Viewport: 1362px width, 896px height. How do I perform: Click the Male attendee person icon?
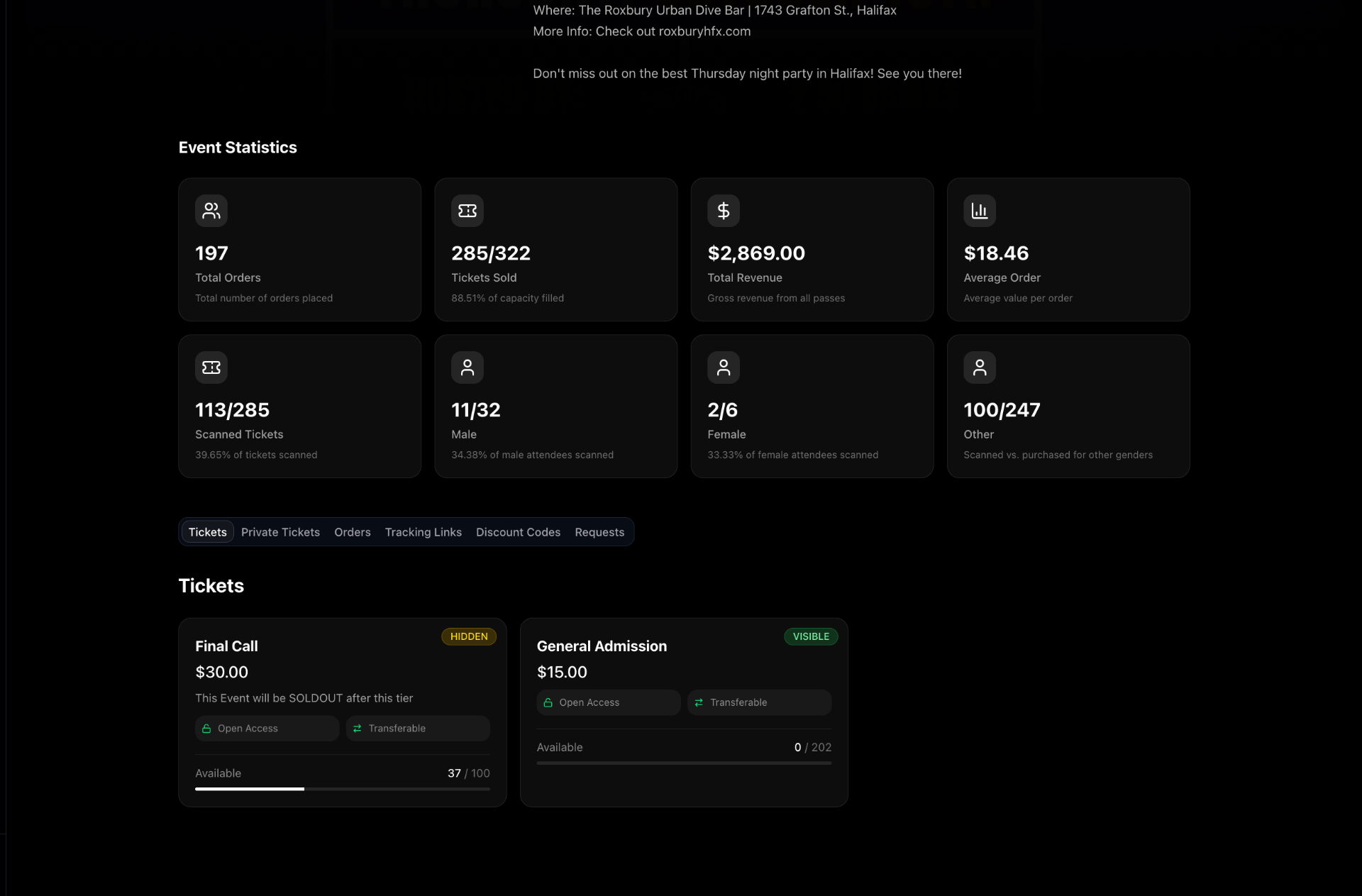[467, 367]
